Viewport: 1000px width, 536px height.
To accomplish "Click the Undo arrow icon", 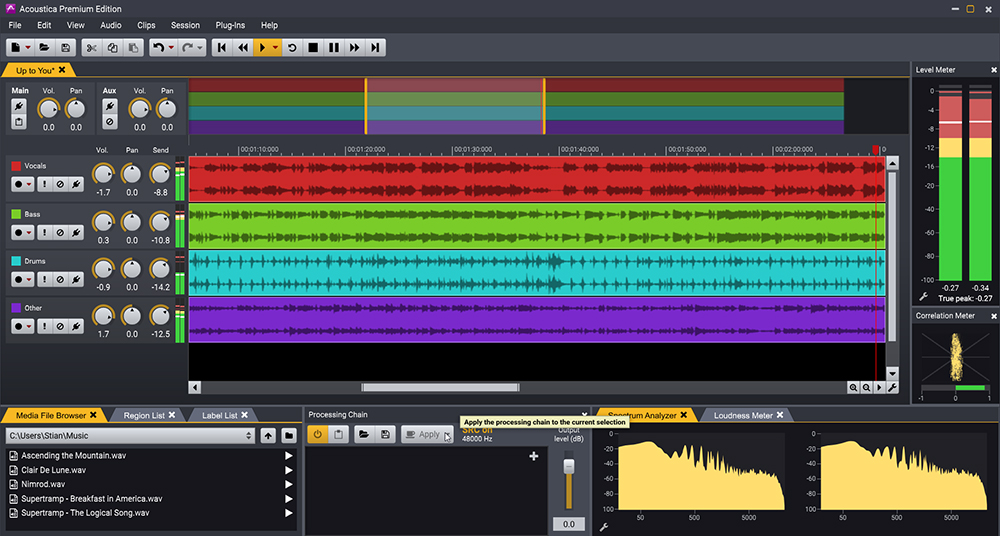I will point(157,47).
